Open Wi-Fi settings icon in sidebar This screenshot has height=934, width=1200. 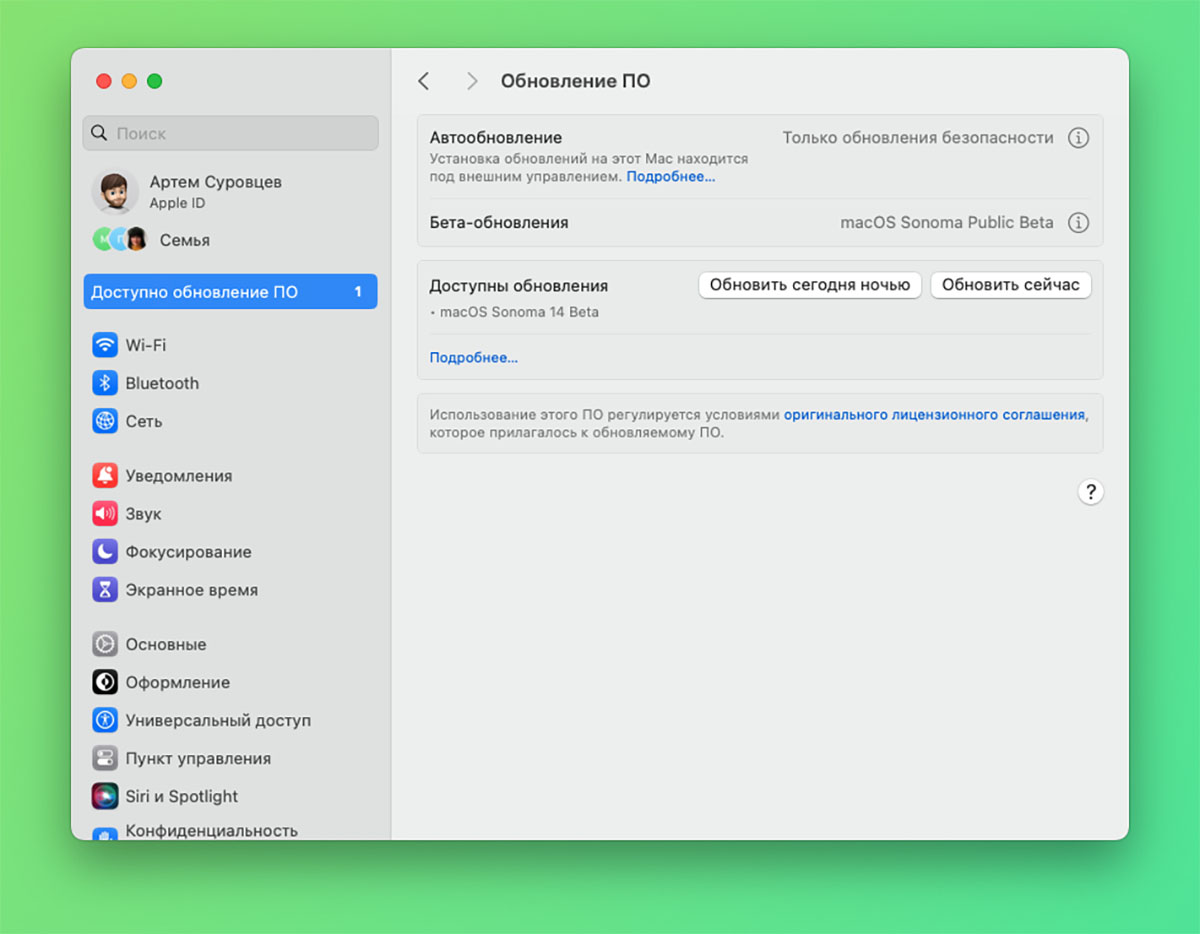pyautogui.click(x=105, y=345)
